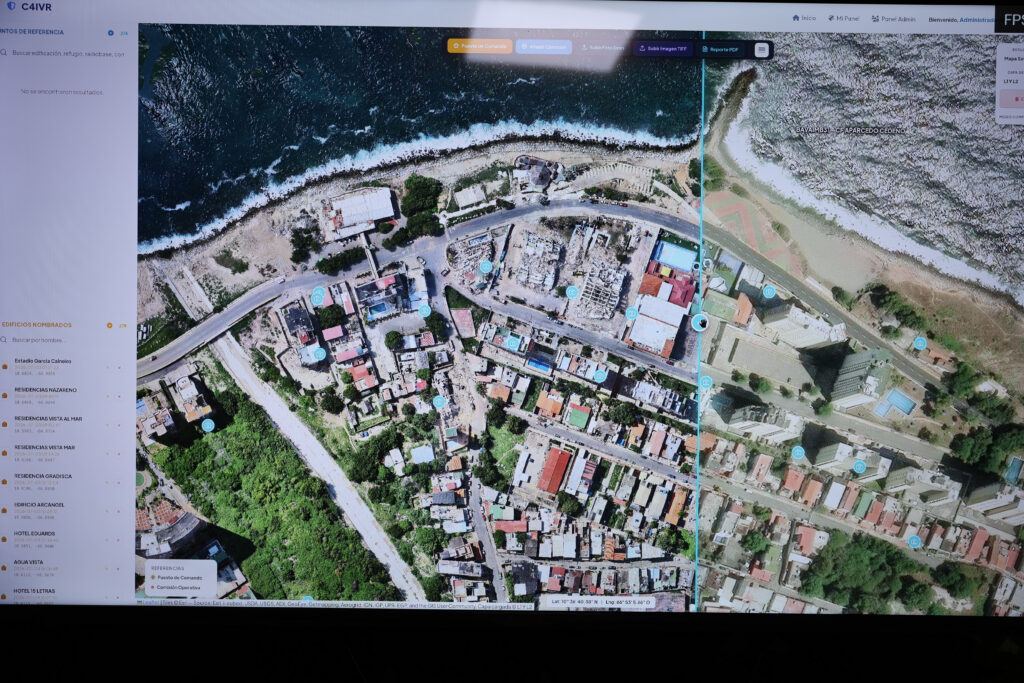Pick the EDIFICIO ARCANGEL entry
Screen dimensions: 1024x683
64,511
